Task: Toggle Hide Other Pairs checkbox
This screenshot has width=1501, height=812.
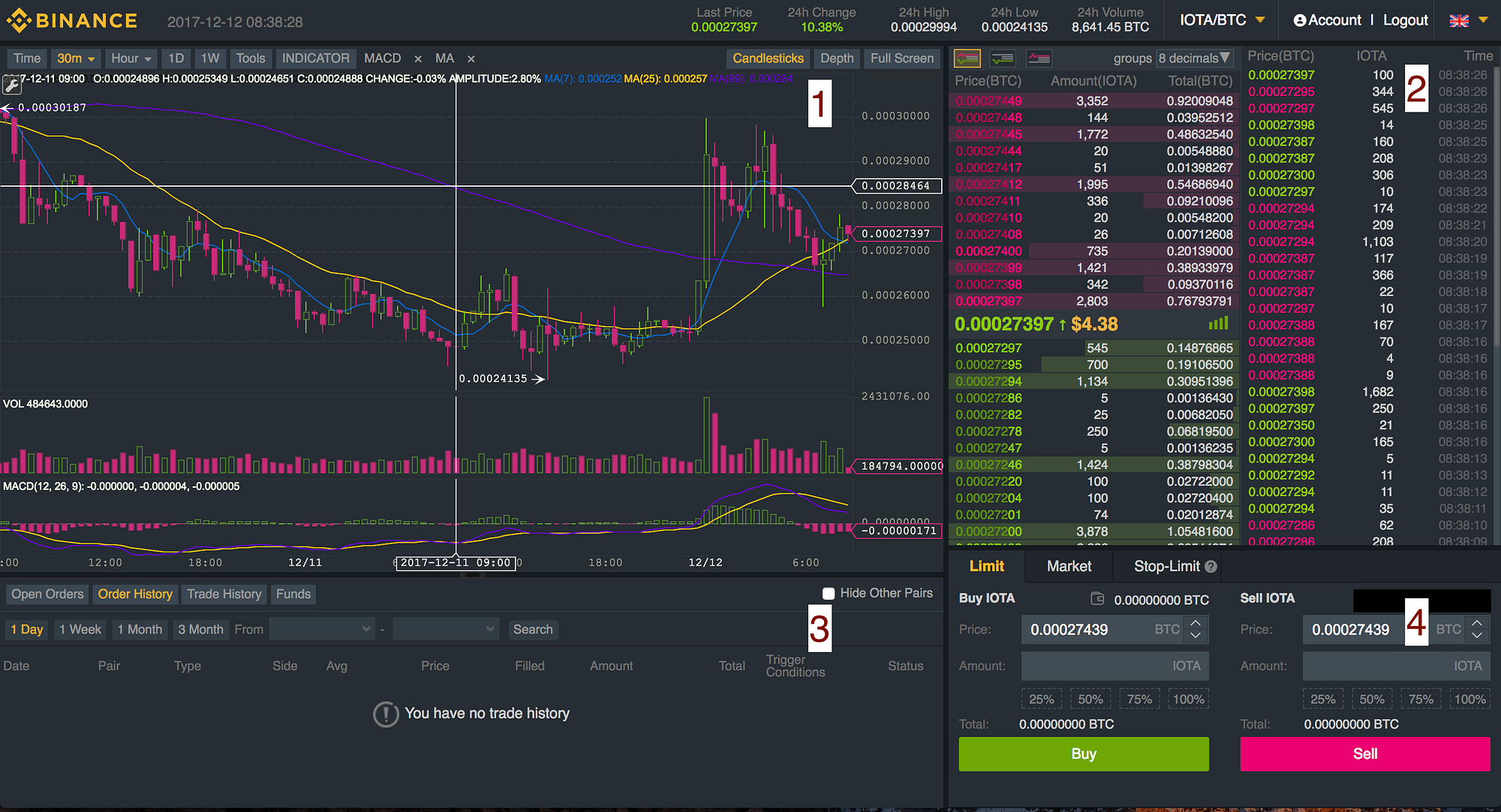Action: tap(829, 594)
